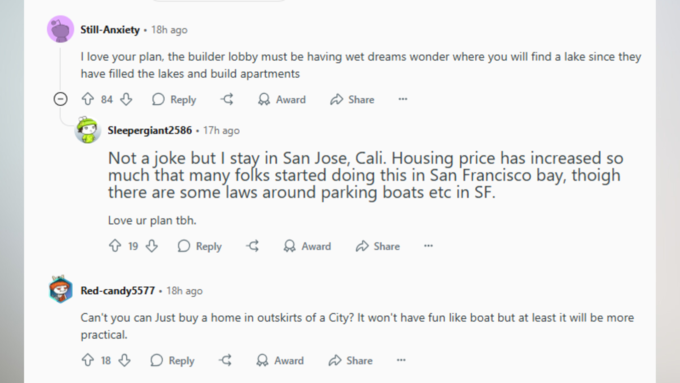
Task: Reply to Sleepergiant2586's comment
Action: [x=199, y=246]
